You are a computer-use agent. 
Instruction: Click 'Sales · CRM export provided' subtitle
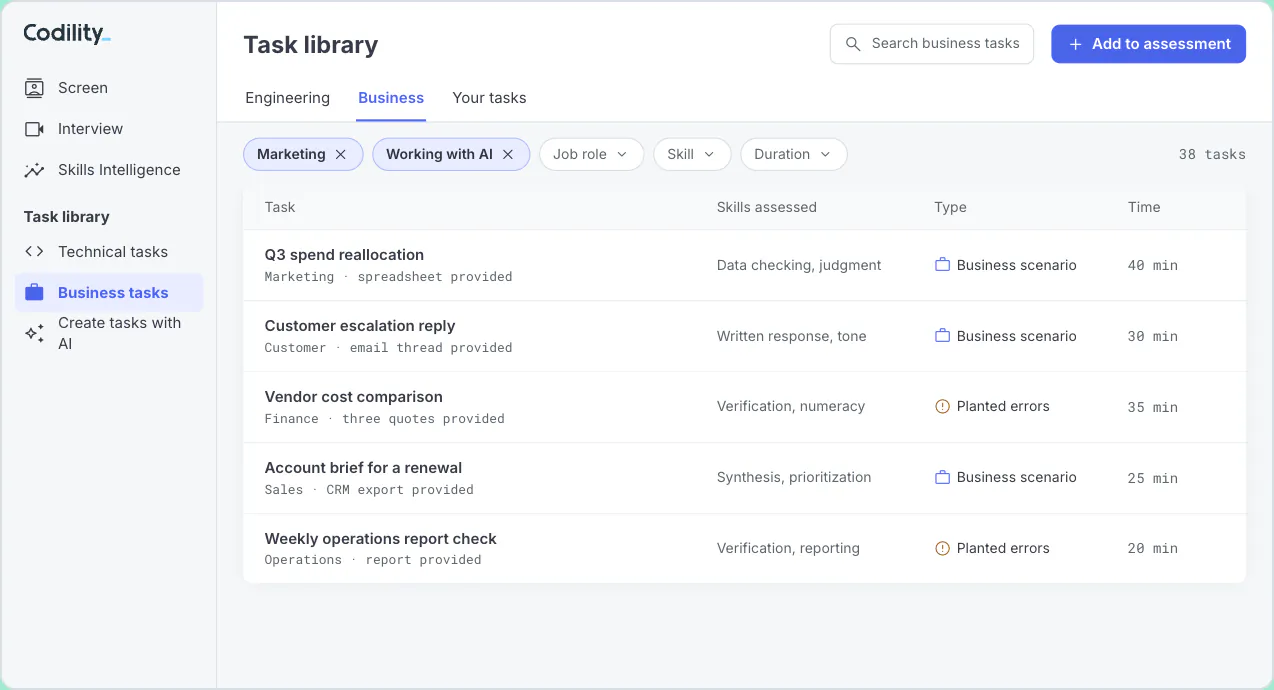pyautogui.click(x=369, y=490)
